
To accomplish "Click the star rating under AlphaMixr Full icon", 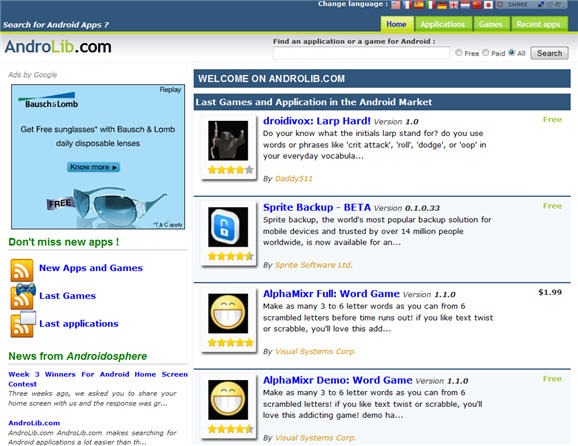I will point(230,342).
